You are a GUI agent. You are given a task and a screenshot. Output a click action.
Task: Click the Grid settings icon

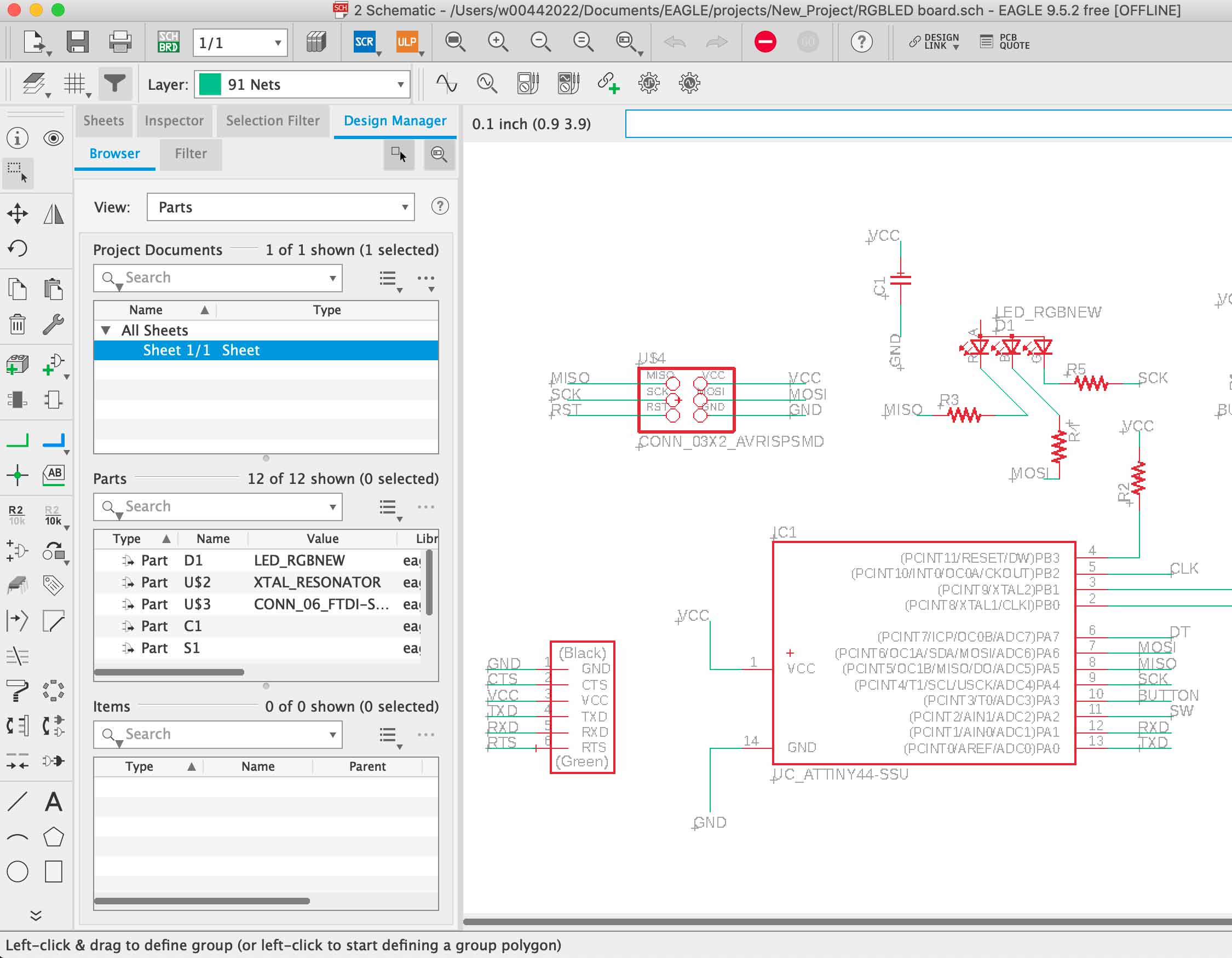coord(74,84)
